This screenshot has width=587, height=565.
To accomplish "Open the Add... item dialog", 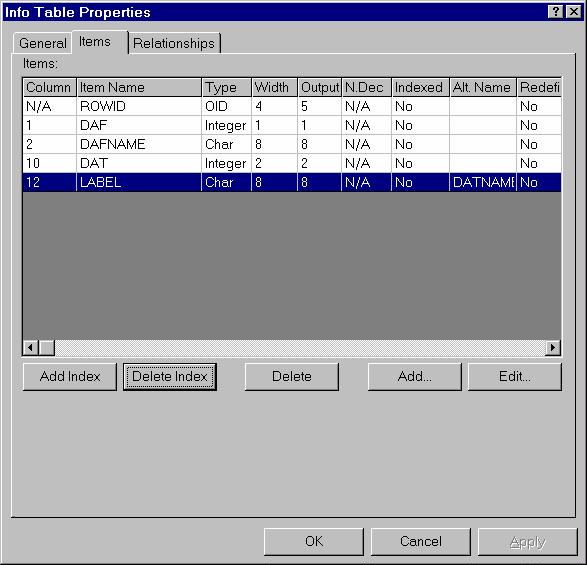I will pos(414,377).
